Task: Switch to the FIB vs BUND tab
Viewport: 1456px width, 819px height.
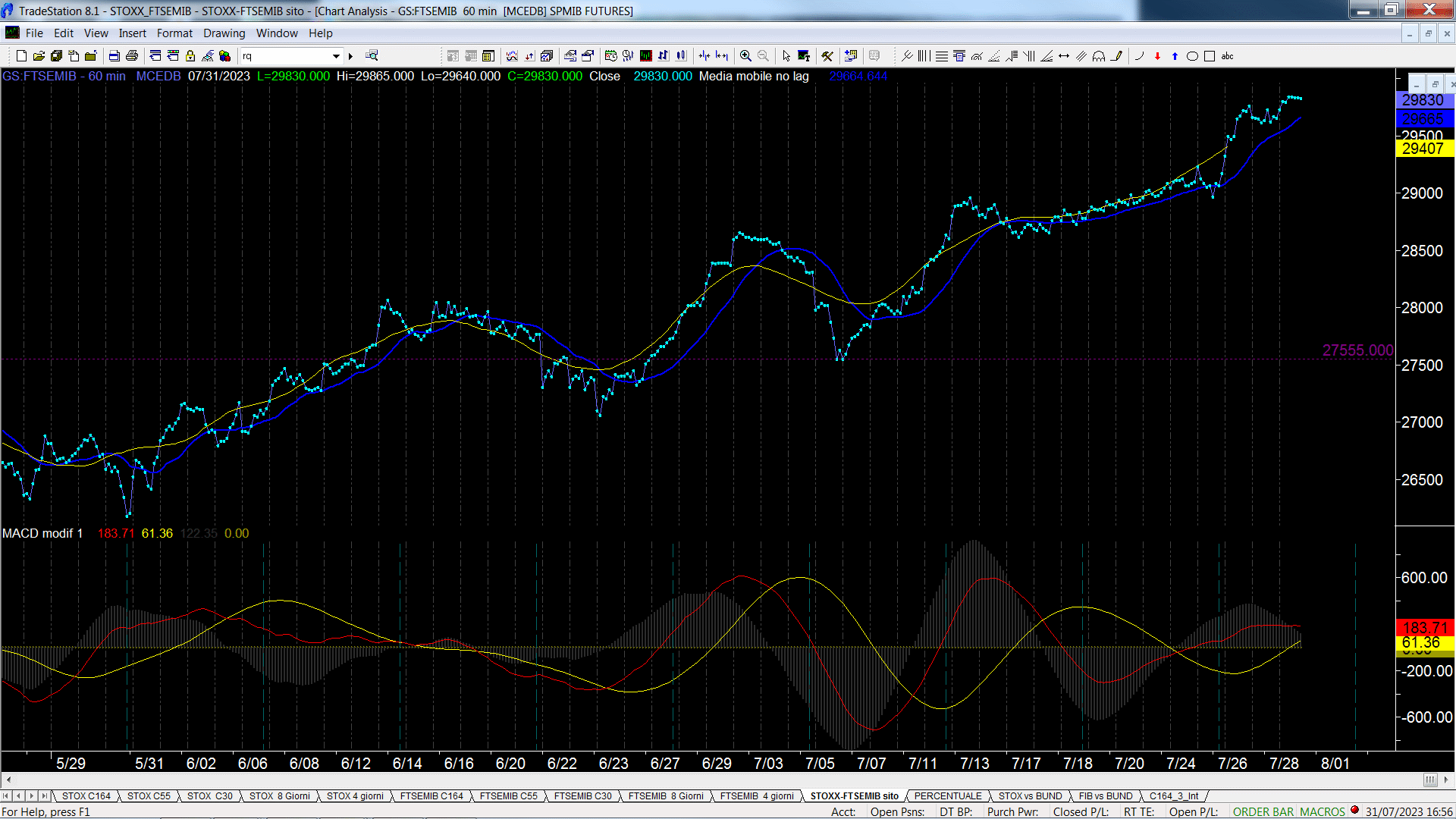Action: [1106, 795]
